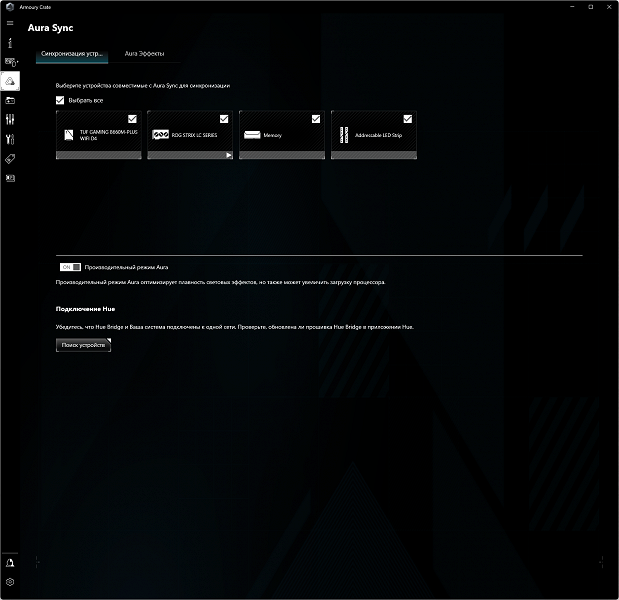Click the TUF GAMING card bottom bar
The image size is (619, 600).
tap(99, 155)
